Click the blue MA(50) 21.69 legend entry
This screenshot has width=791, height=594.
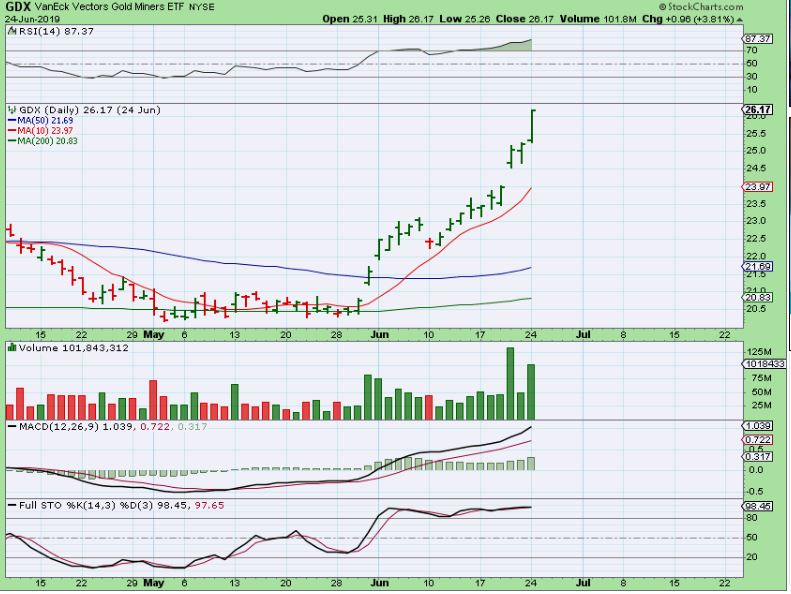coord(41,121)
